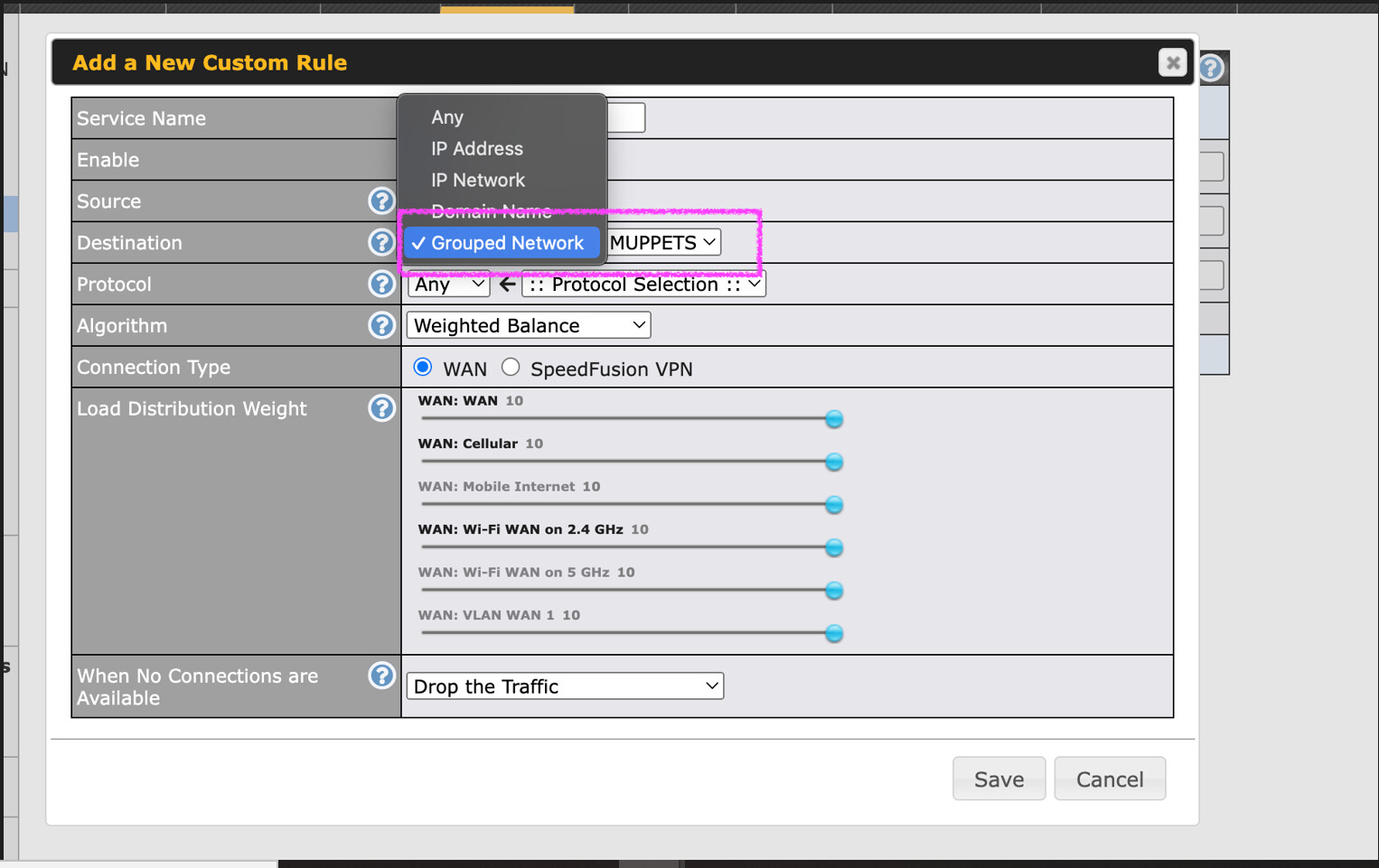
Task: Click the Algorithm help question mark
Action: [381, 325]
